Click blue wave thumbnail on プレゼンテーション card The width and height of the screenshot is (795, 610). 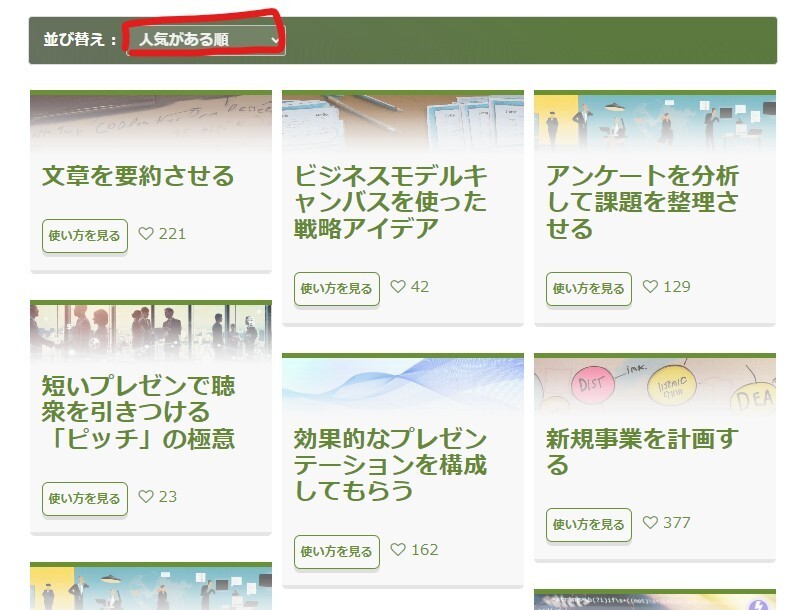[403, 386]
